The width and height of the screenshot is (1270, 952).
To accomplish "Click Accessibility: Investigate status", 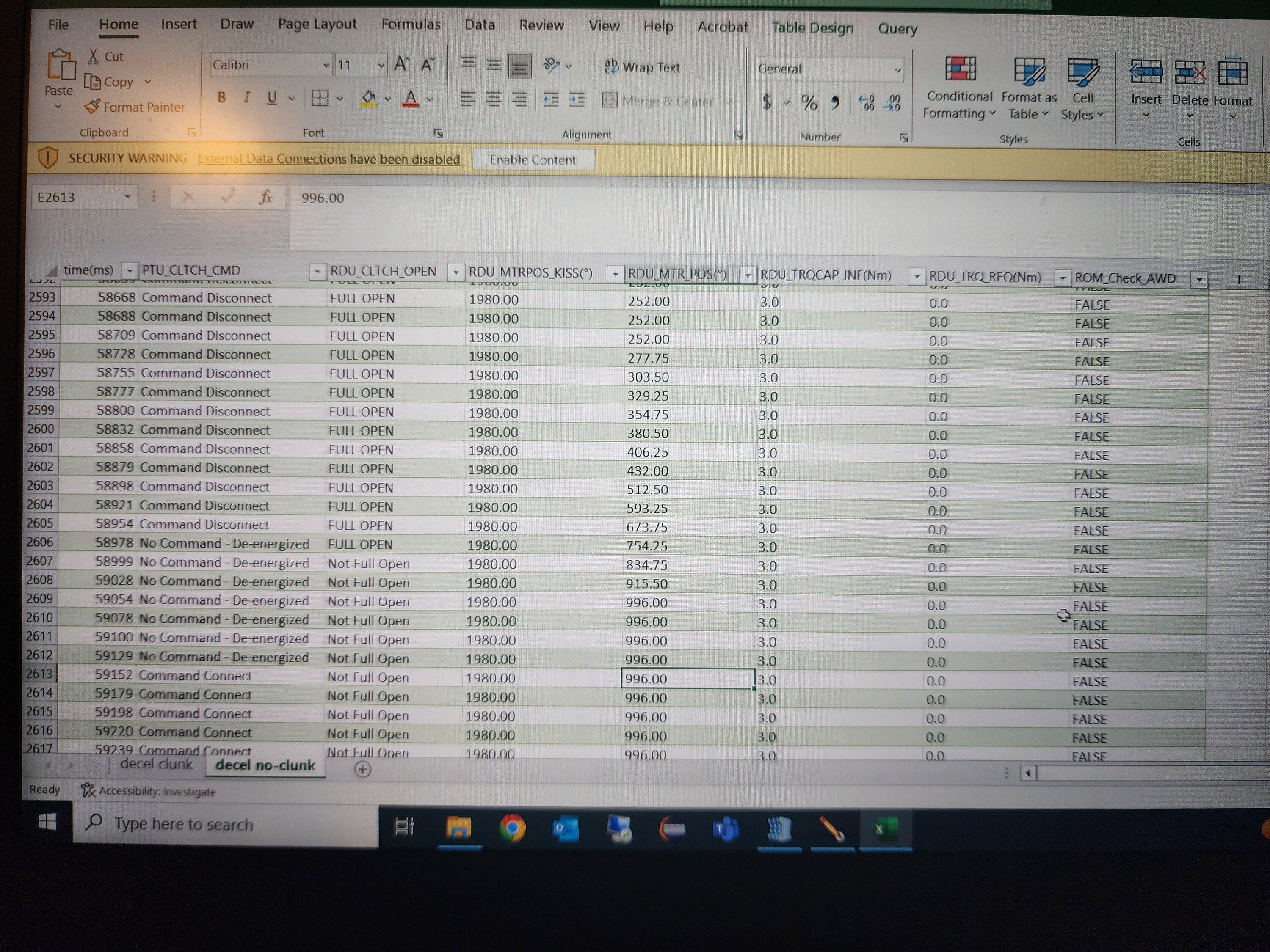I will [x=148, y=791].
